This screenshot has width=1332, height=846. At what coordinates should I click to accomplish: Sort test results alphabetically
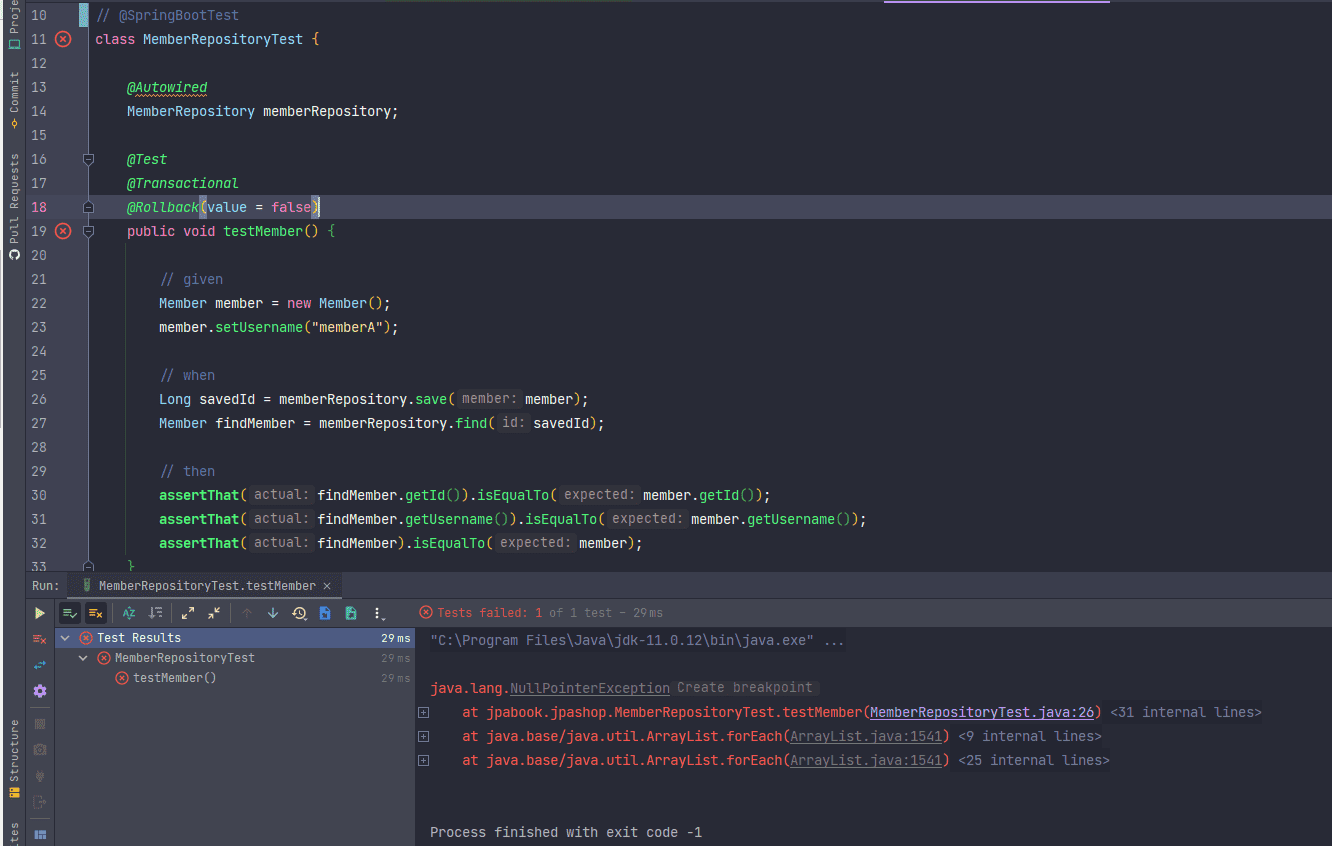pyautogui.click(x=129, y=613)
